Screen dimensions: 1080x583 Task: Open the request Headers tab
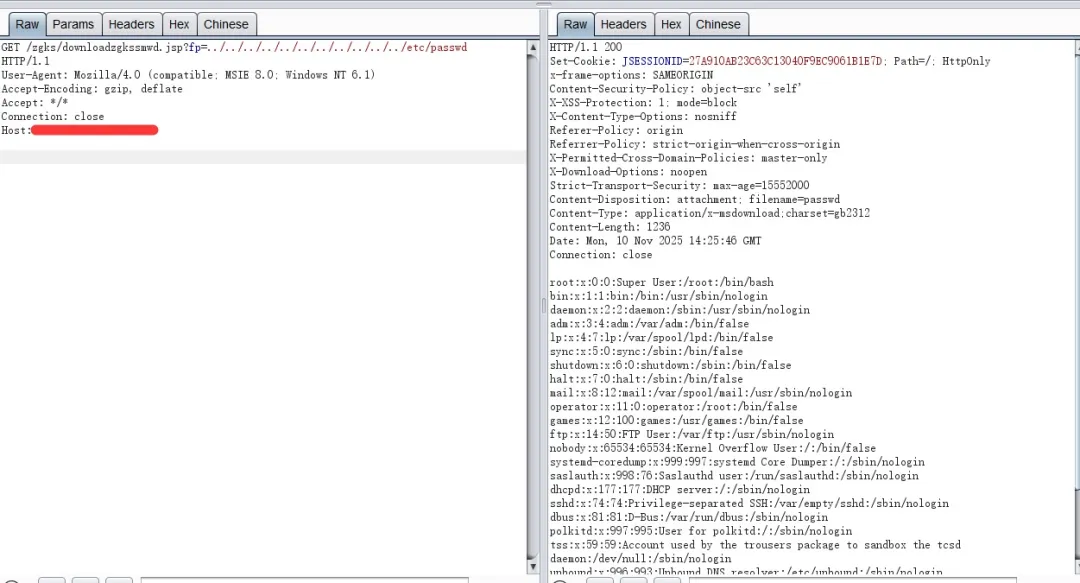(131, 24)
